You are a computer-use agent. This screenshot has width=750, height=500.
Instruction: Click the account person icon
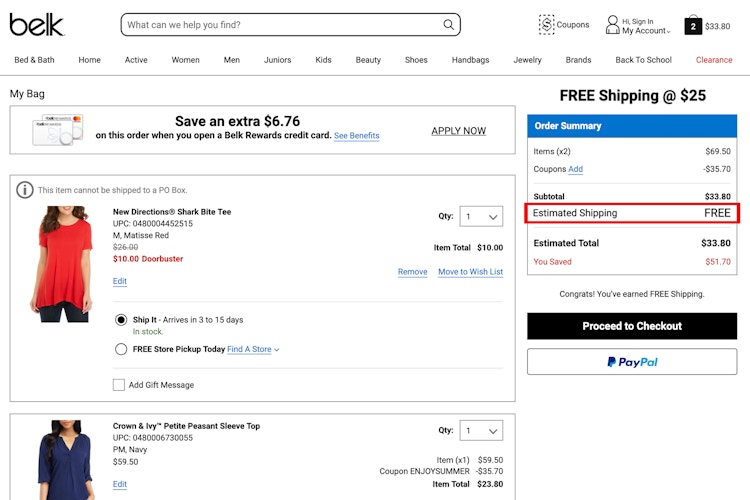(612, 25)
